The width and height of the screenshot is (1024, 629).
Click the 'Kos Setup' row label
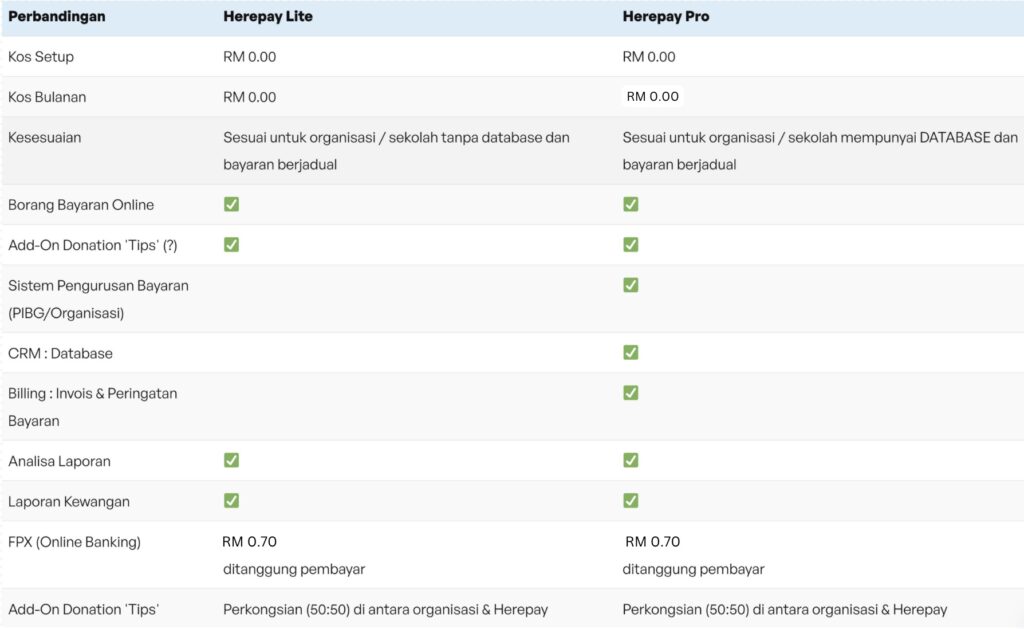click(x=40, y=57)
